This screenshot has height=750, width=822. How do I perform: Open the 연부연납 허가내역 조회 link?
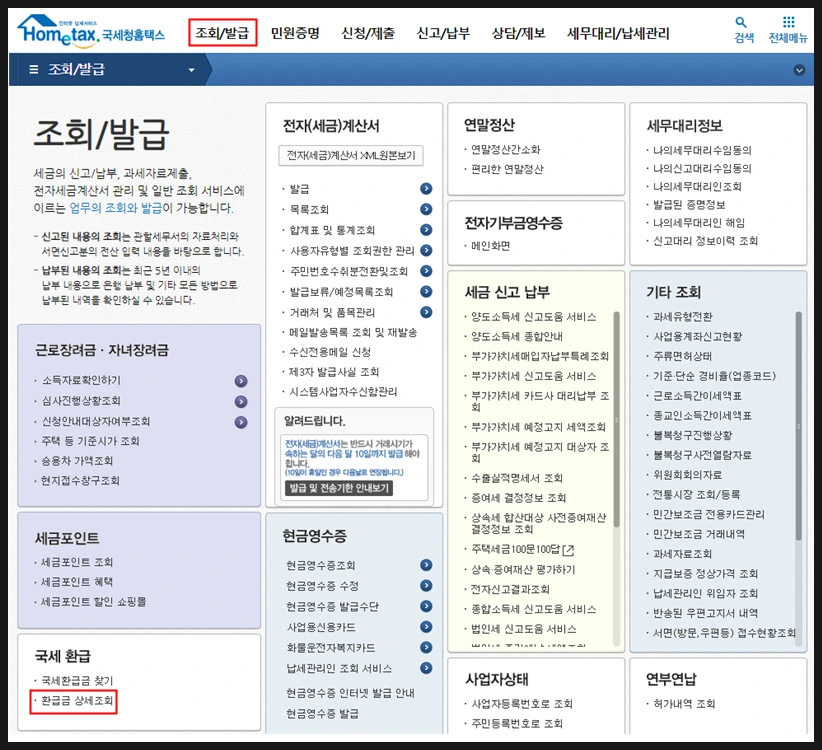point(684,704)
